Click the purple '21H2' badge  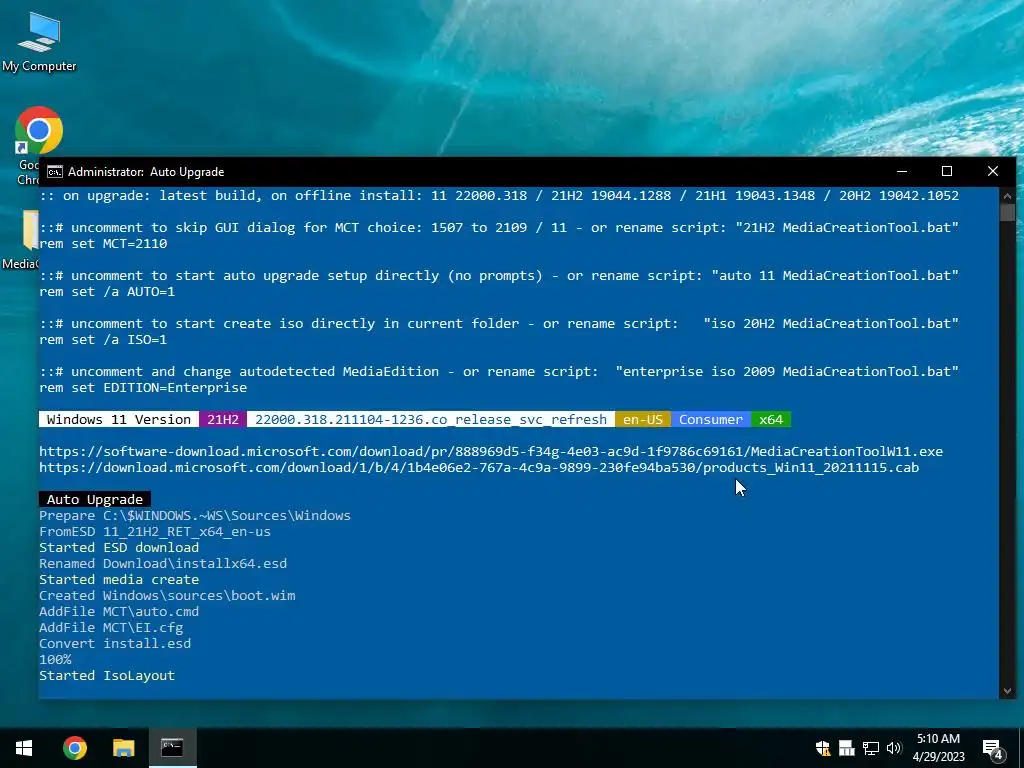click(x=223, y=419)
